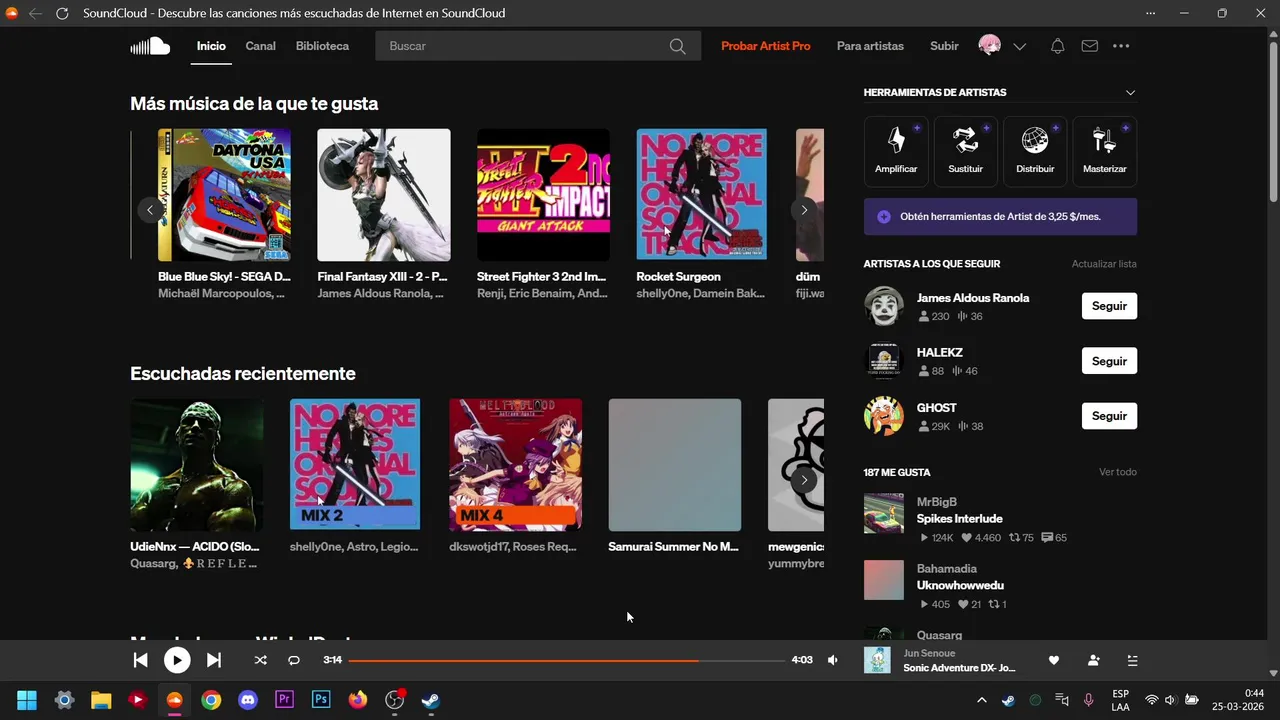1280x720 pixels.
Task: Open the Para artistas menu item
Action: (870, 46)
